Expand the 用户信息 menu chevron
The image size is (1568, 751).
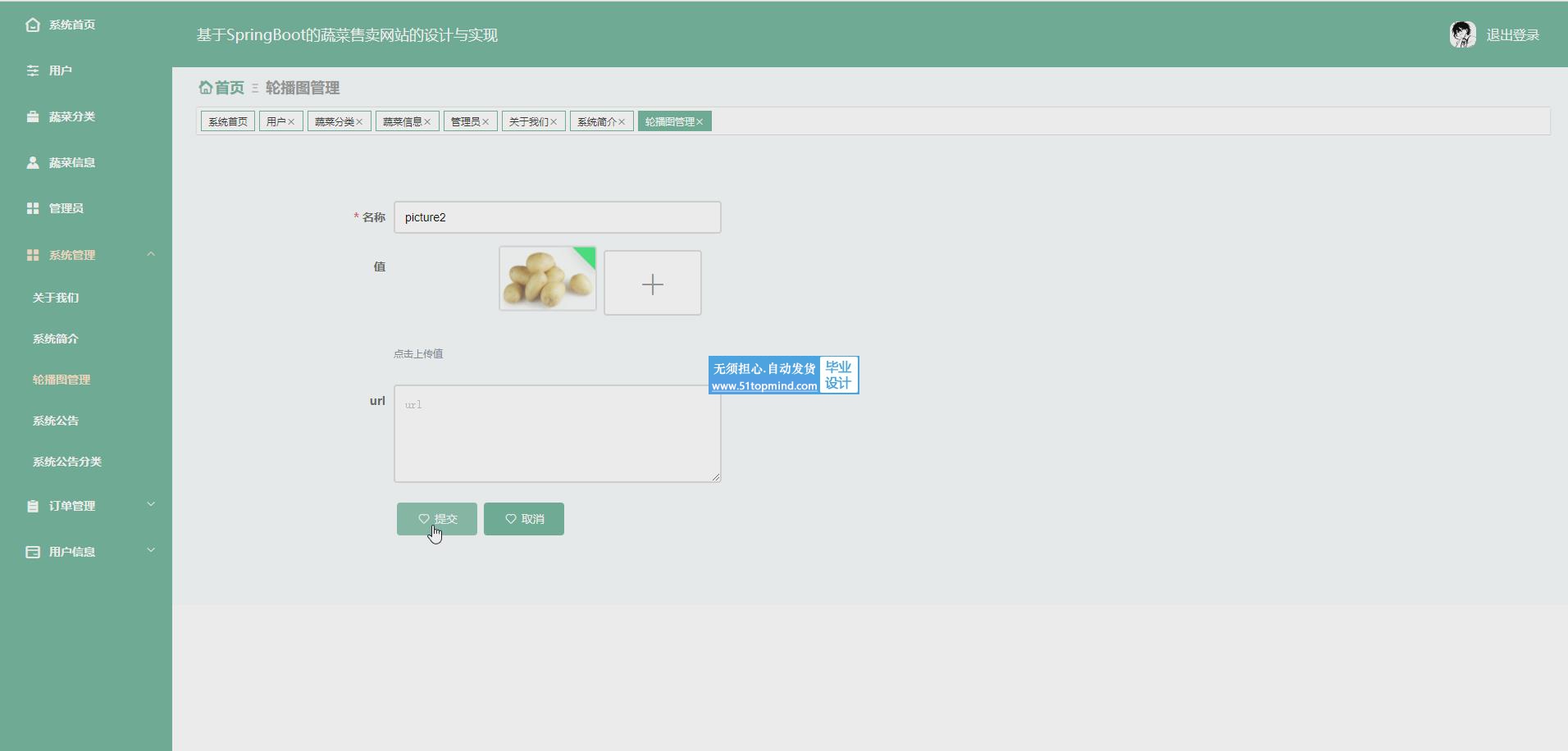tap(151, 550)
